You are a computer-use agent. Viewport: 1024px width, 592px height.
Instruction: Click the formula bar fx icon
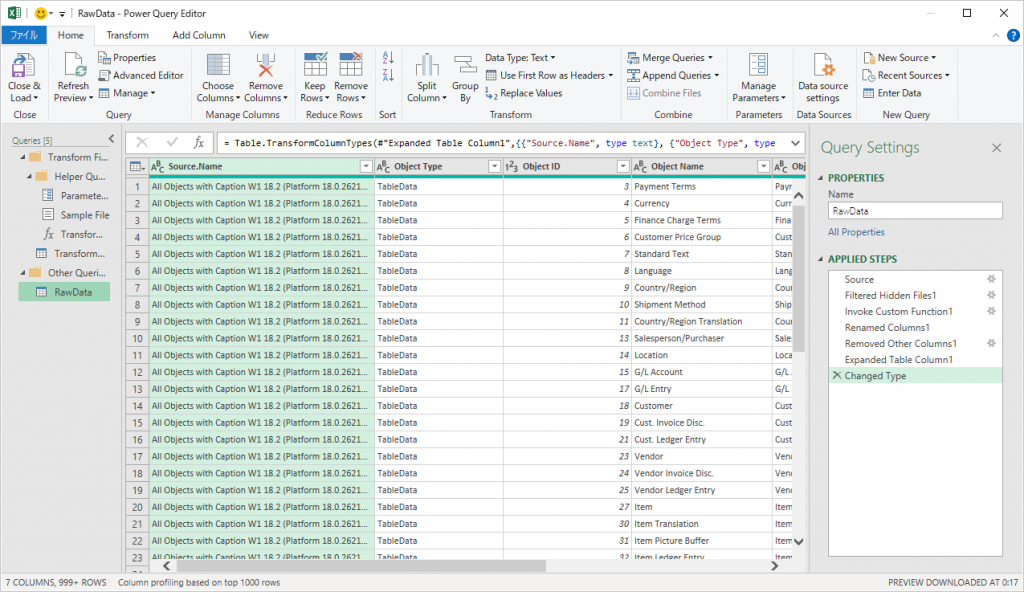(x=199, y=142)
